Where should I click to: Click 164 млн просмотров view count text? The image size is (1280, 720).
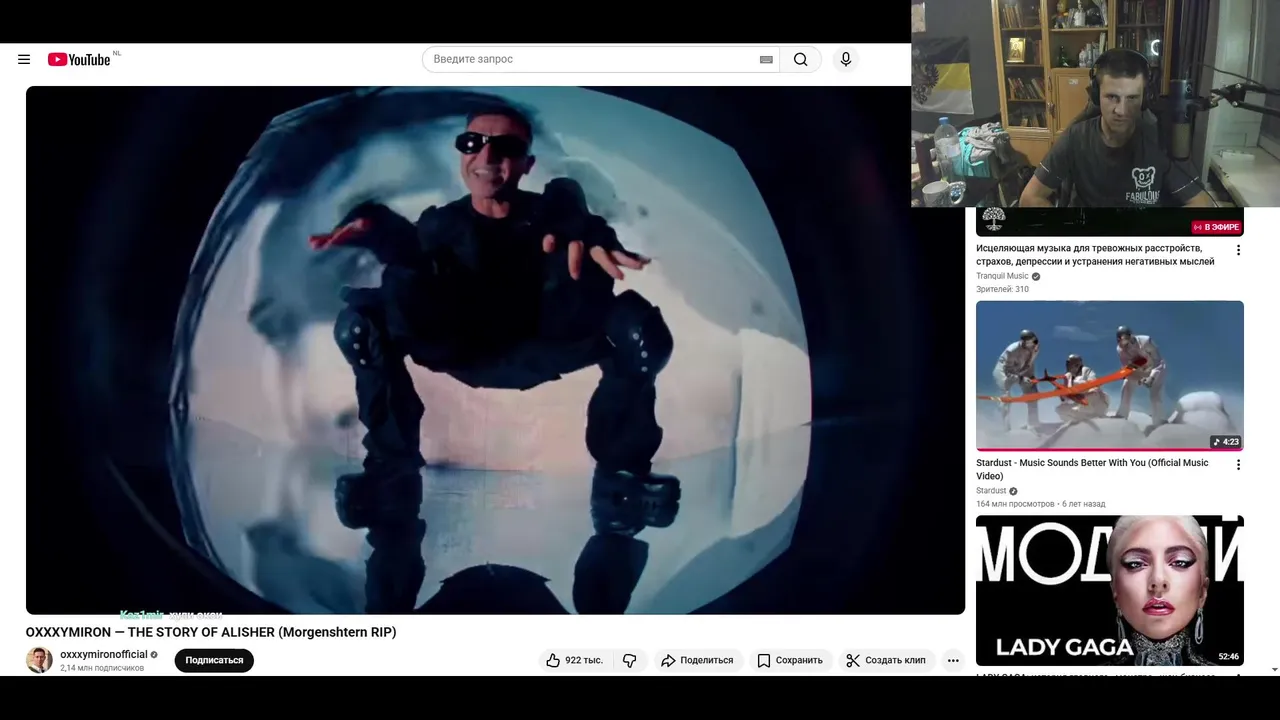point(1015,504)
